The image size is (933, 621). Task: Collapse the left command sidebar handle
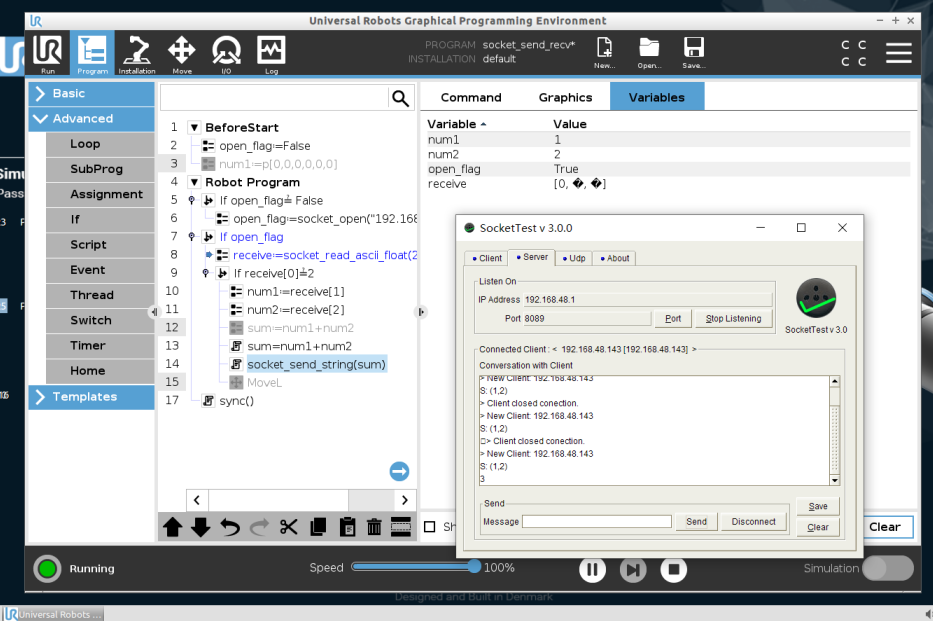click(154, 312)
